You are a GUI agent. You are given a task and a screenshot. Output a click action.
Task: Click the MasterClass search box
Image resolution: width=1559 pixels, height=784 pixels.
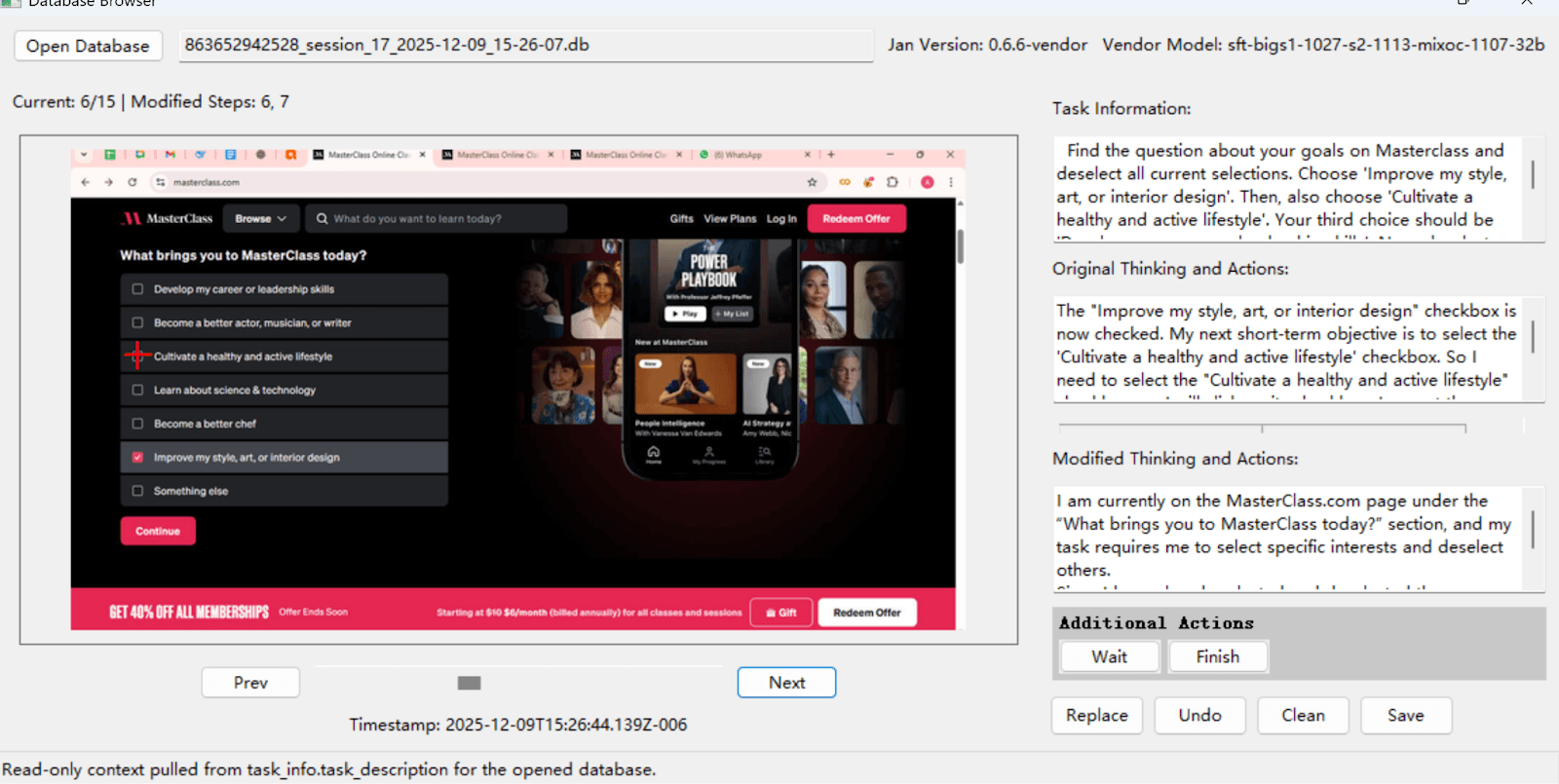click(x=437, y=219)
